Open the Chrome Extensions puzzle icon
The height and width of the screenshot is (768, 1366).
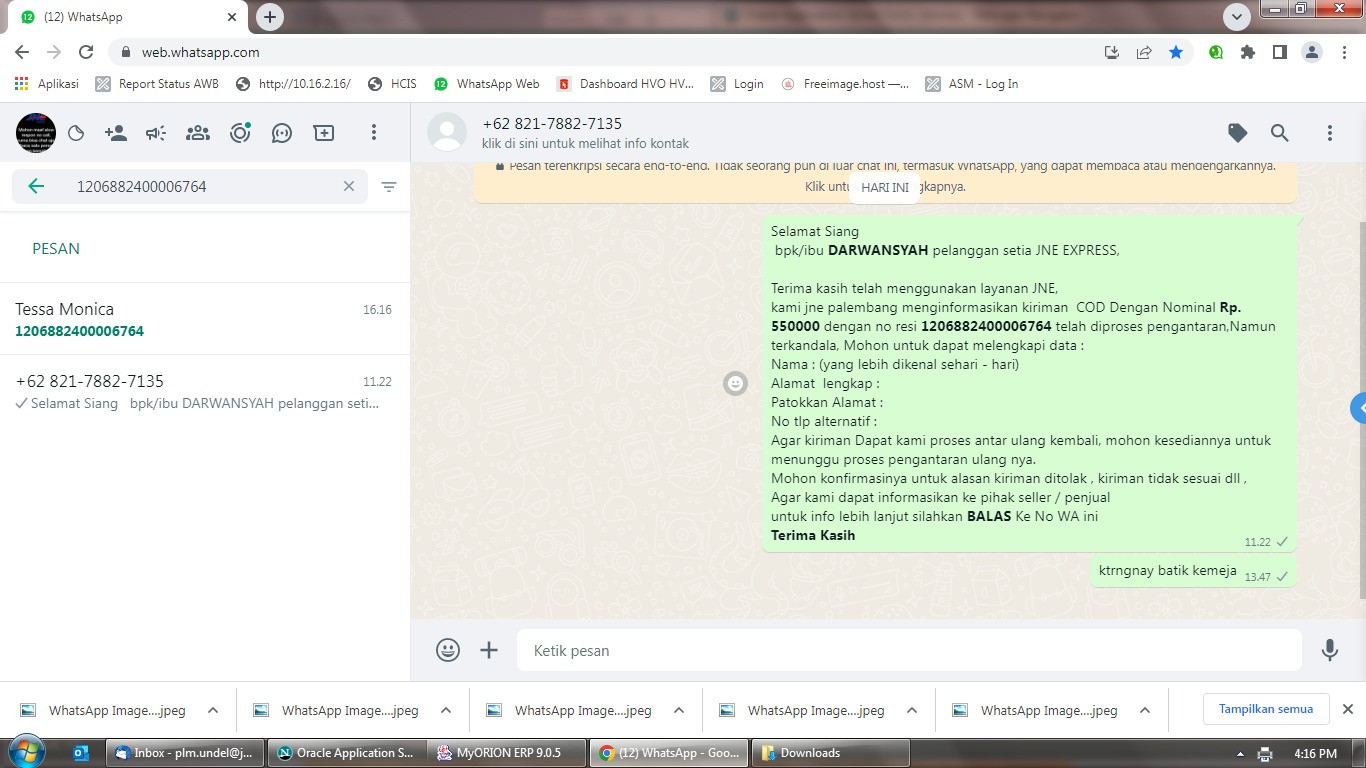coord(1248,52)
